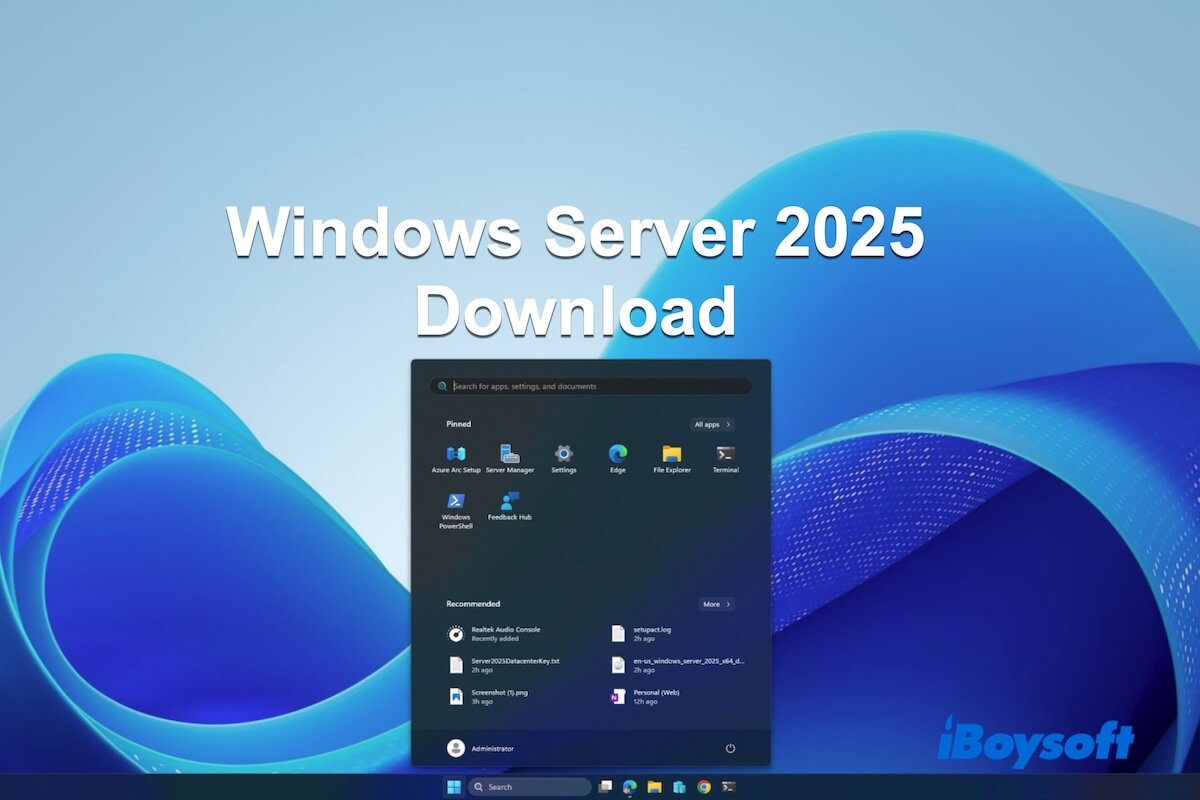1200x800 pixels.
Task: Open the Settings gear in pinned apps
Action: point(564,459)
